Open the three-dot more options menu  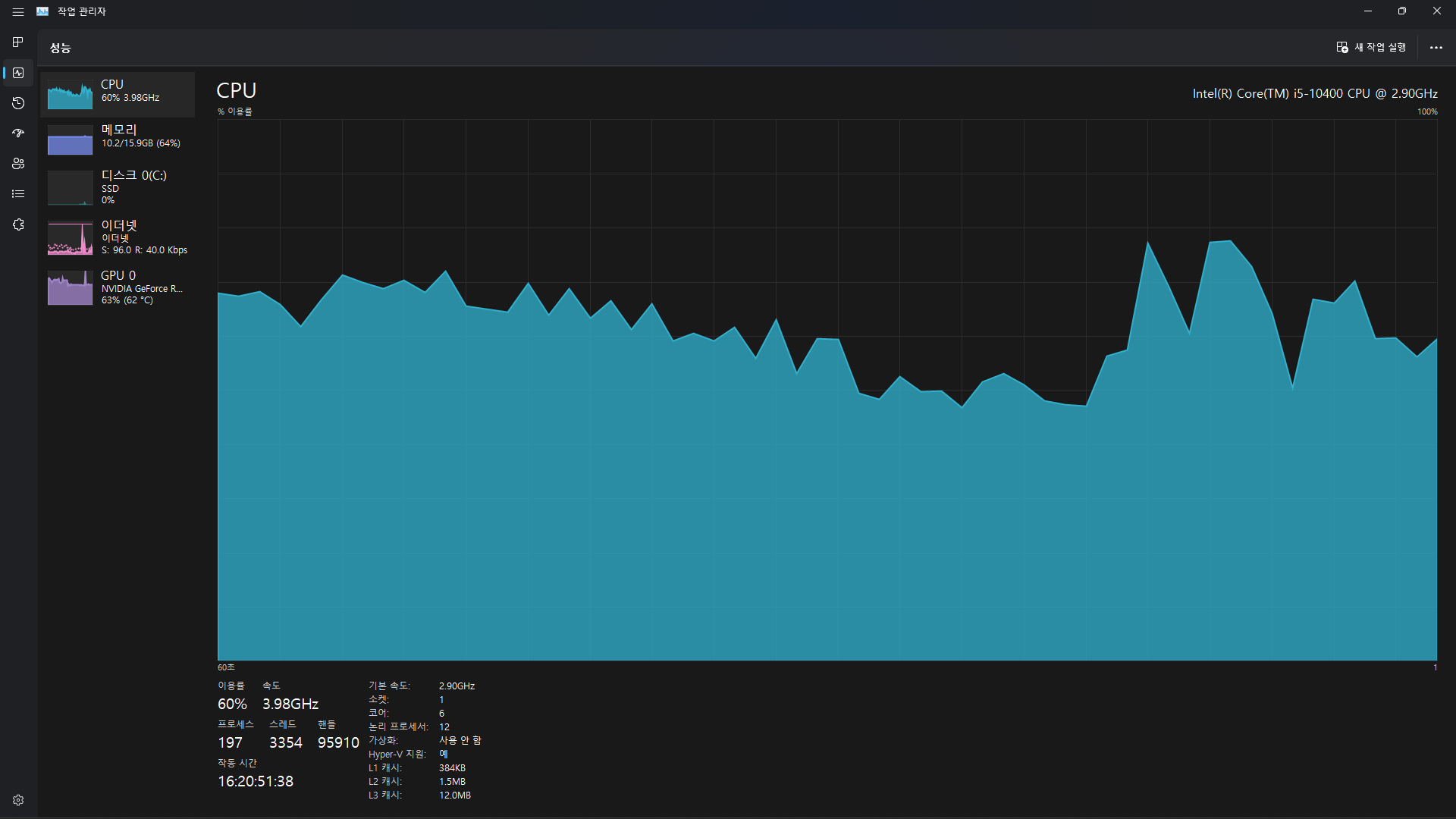[x=1436, y=47]
